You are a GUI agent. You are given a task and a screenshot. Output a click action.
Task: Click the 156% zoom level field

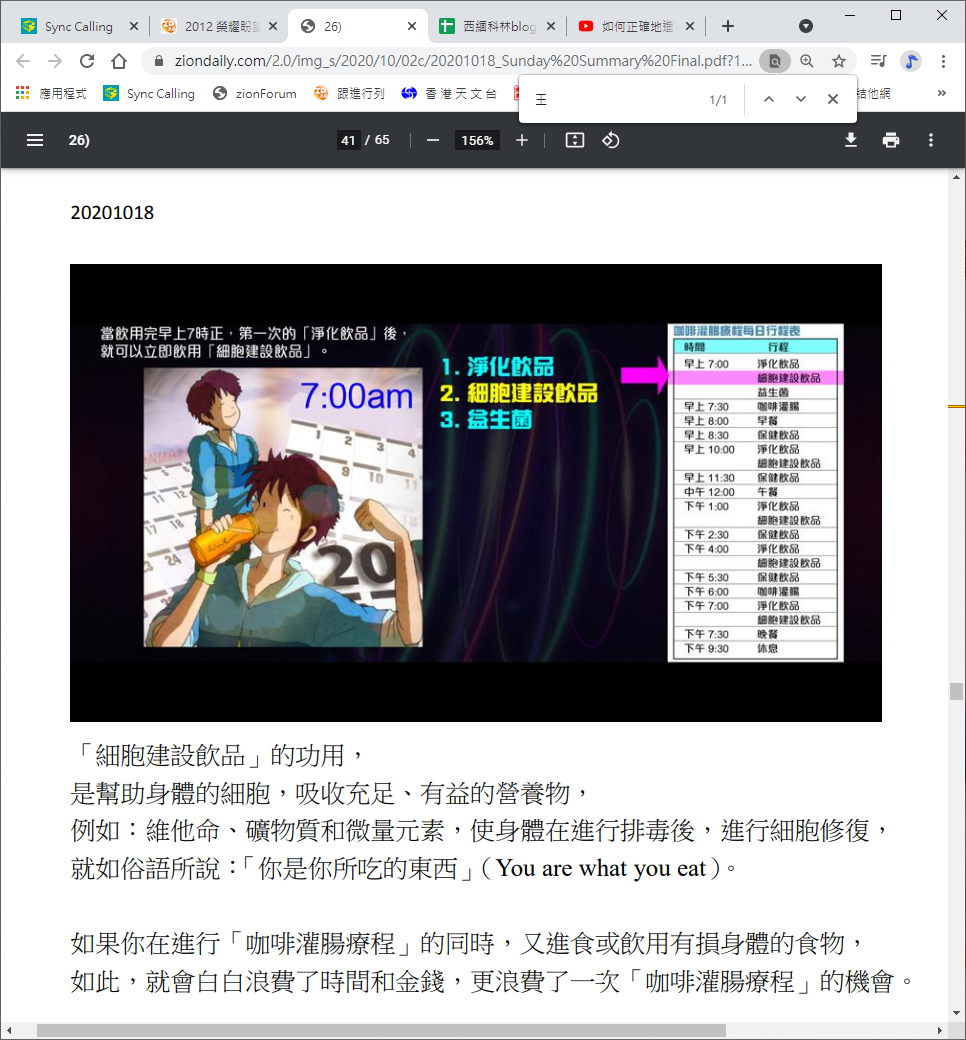[x=477, y=140]
